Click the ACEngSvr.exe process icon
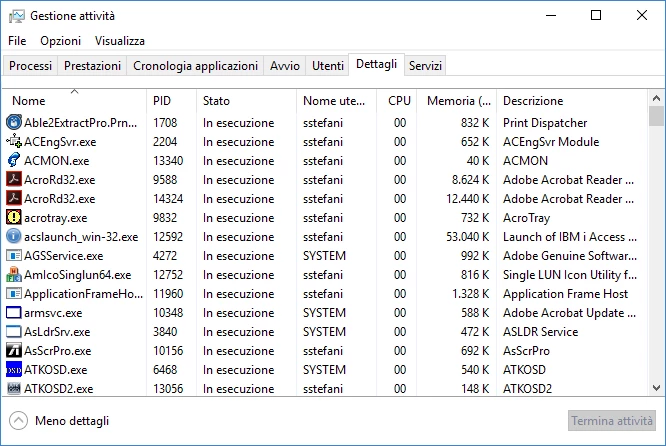The width and height of the screenshot is (666, 446). pyautogui.click(x=14, y=141)
